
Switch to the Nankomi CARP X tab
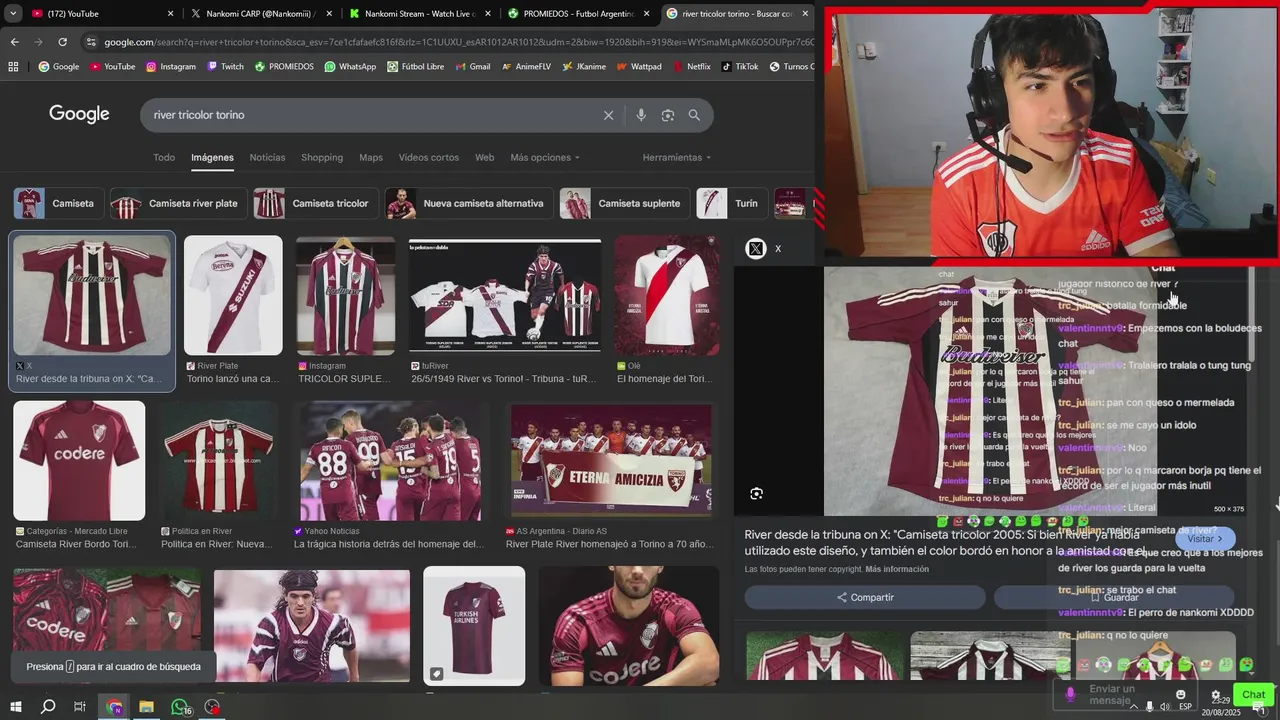tap(262, 14)
